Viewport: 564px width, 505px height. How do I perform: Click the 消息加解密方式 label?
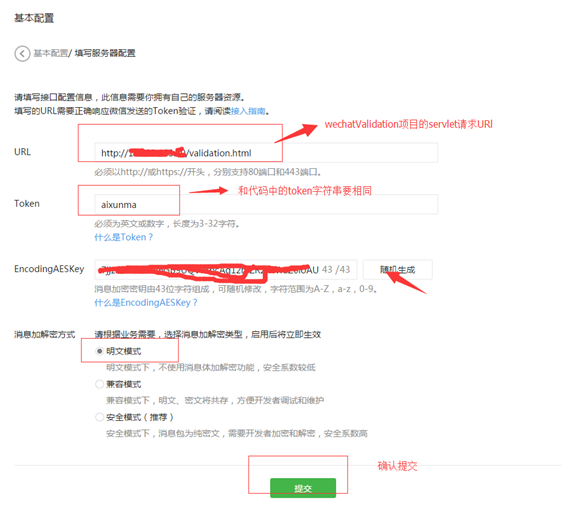point(45,335)
